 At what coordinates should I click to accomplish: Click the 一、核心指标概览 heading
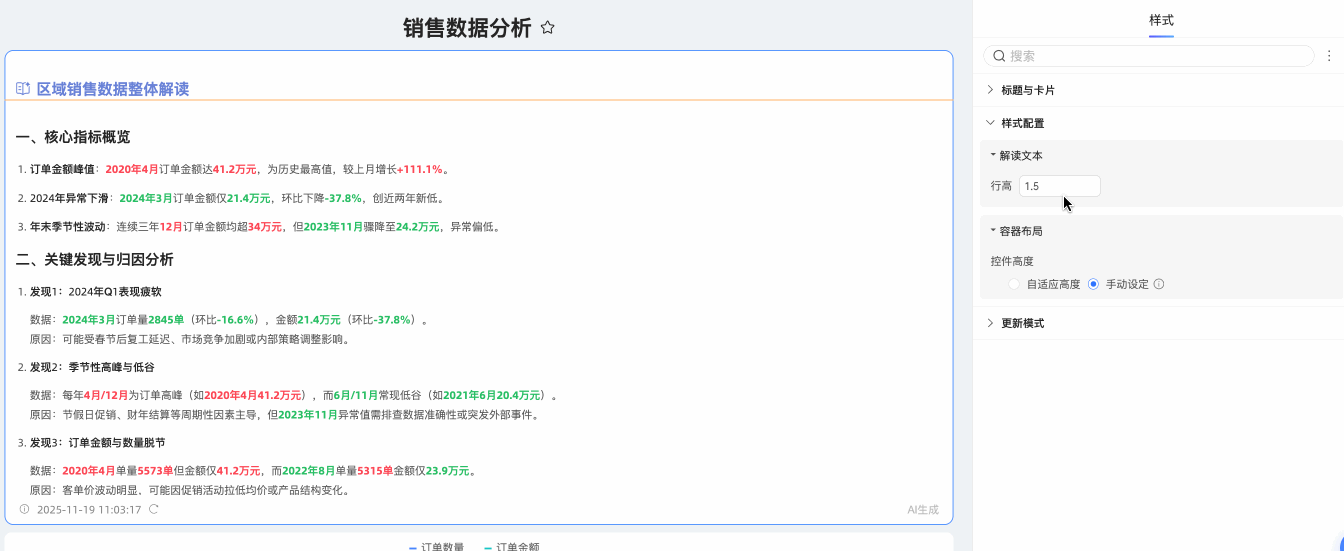73,137
